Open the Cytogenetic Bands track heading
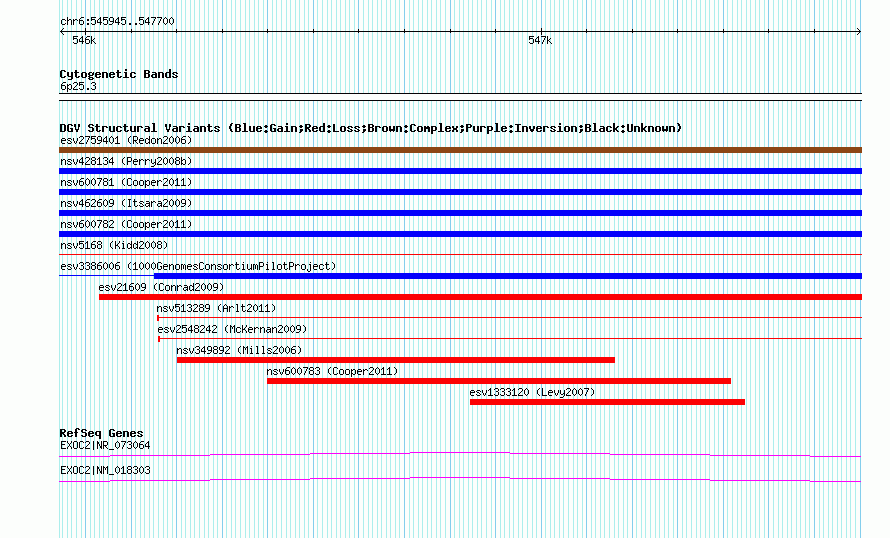890x538 pixels. [x=119, y=74]
